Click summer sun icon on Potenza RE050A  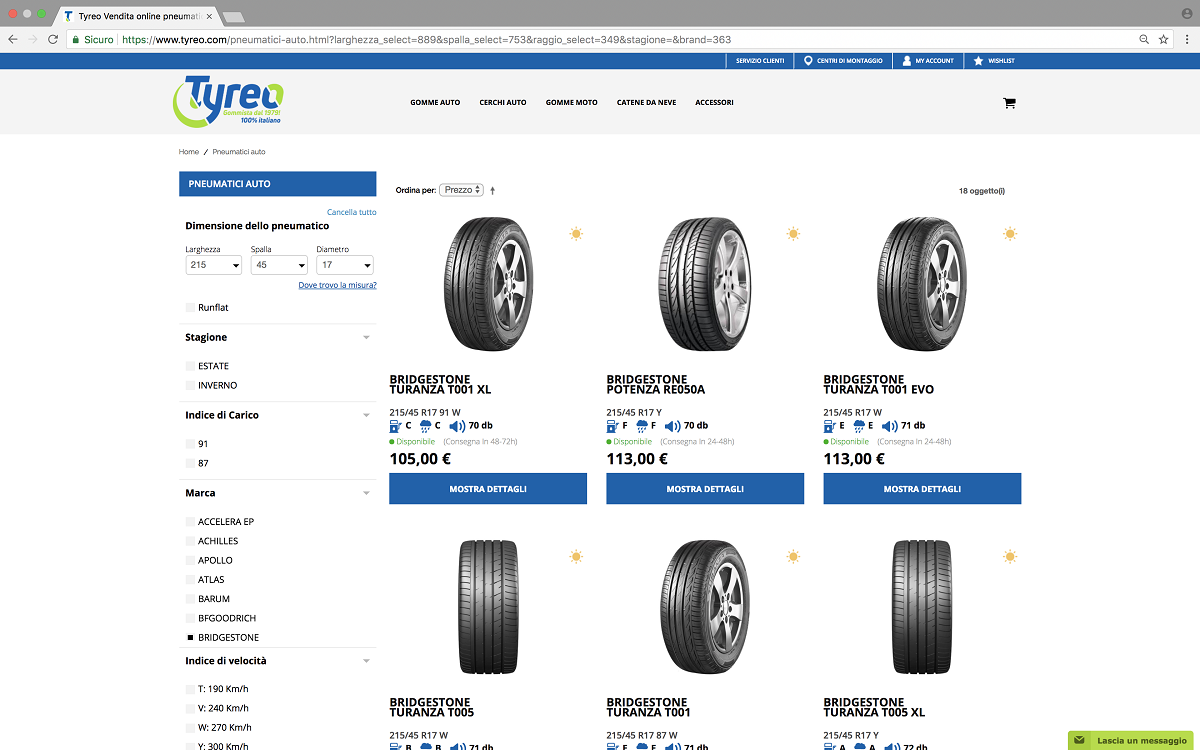793,234
